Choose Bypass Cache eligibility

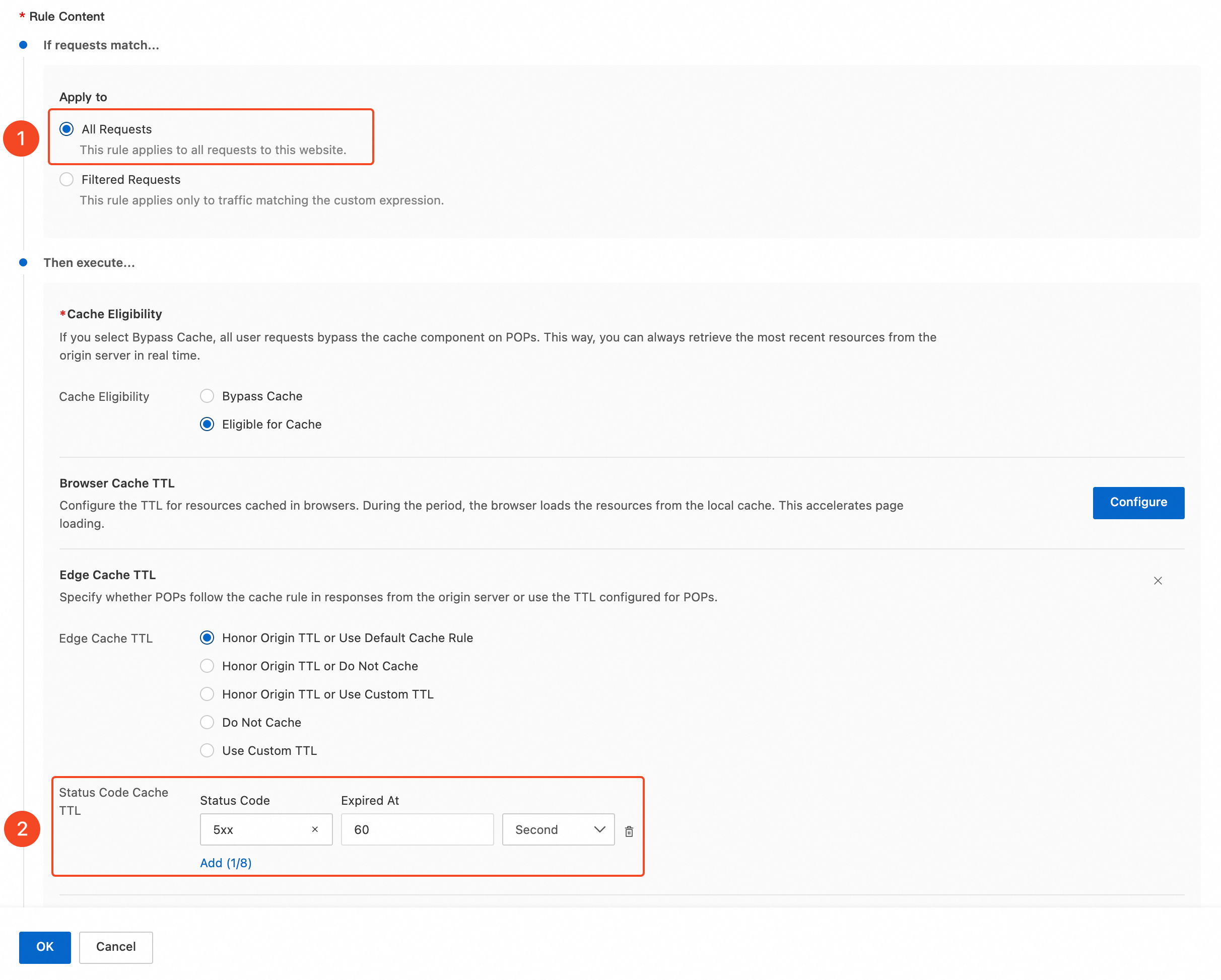[207, 396]
